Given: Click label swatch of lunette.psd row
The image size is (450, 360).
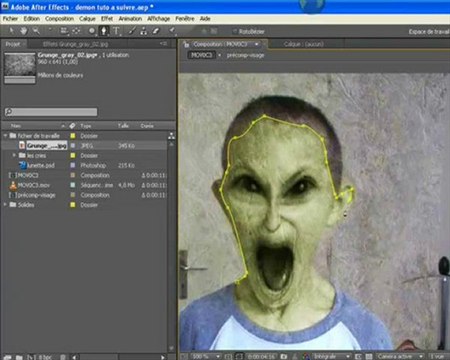Looking at the screenshot, I should coord(73,165).
